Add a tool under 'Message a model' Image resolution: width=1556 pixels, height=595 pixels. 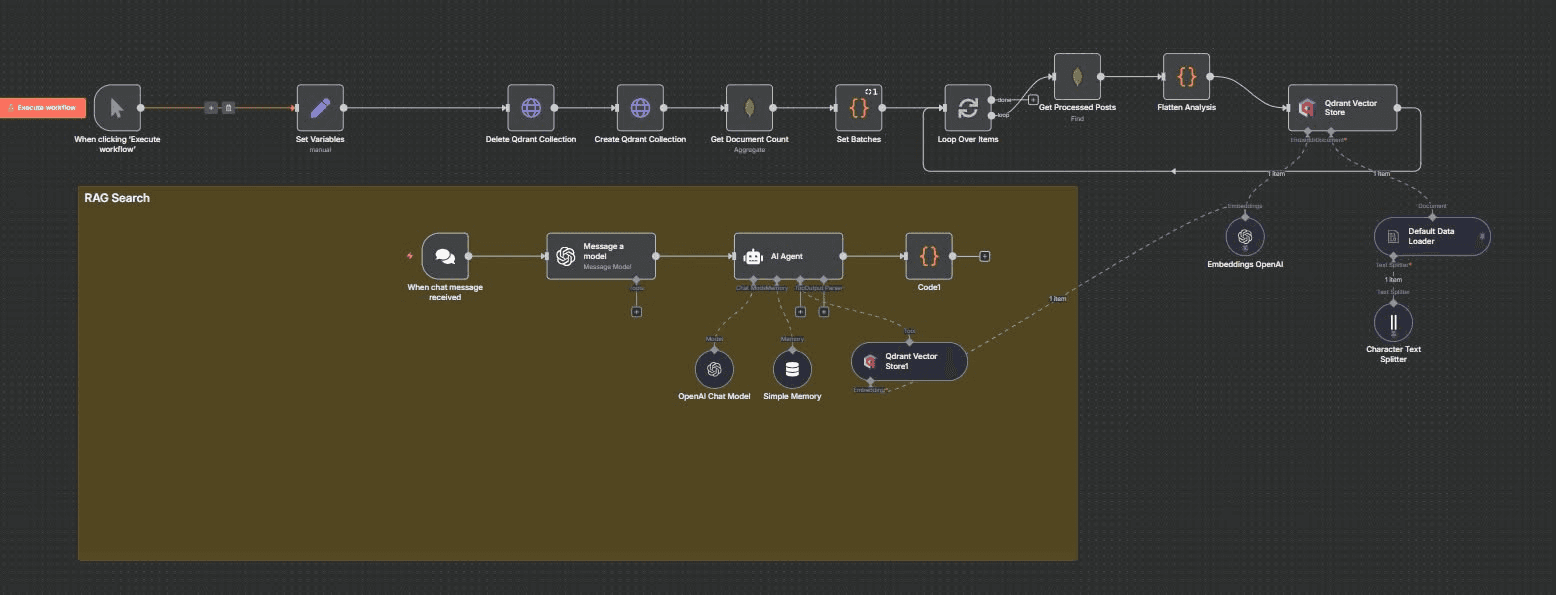tap(637, 311)
